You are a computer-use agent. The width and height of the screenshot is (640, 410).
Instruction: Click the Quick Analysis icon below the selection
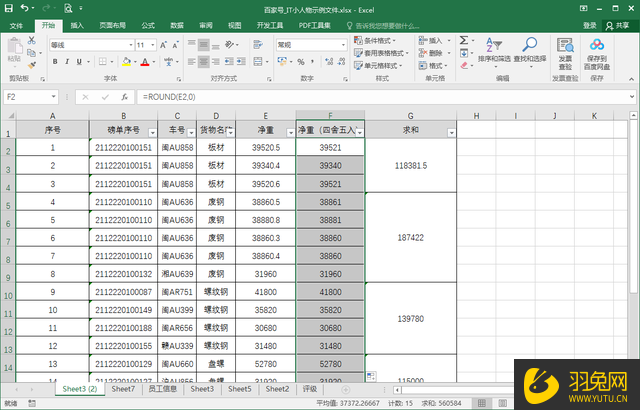point(371,376)
